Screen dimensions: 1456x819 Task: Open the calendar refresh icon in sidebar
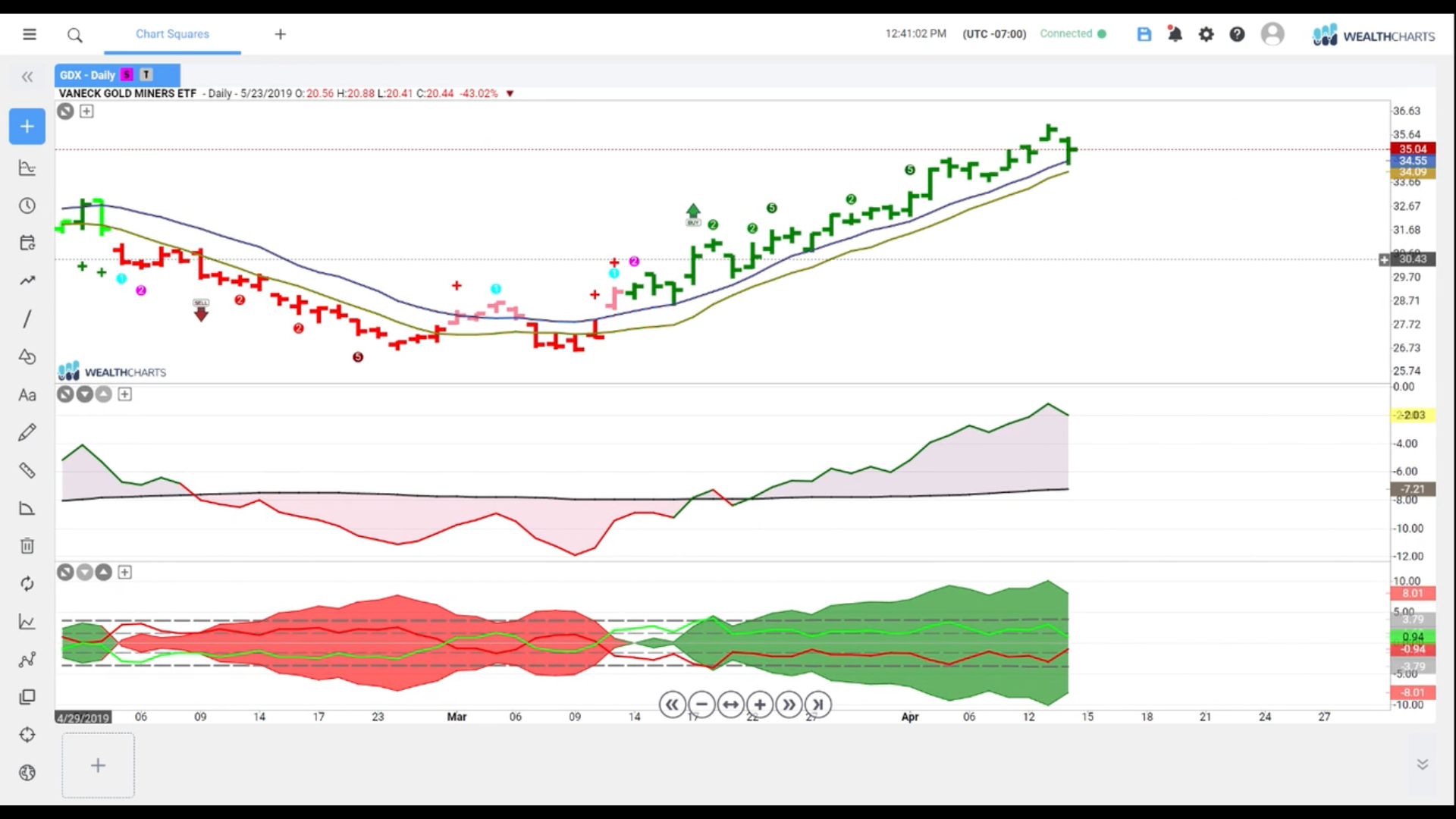pos(27,243)
